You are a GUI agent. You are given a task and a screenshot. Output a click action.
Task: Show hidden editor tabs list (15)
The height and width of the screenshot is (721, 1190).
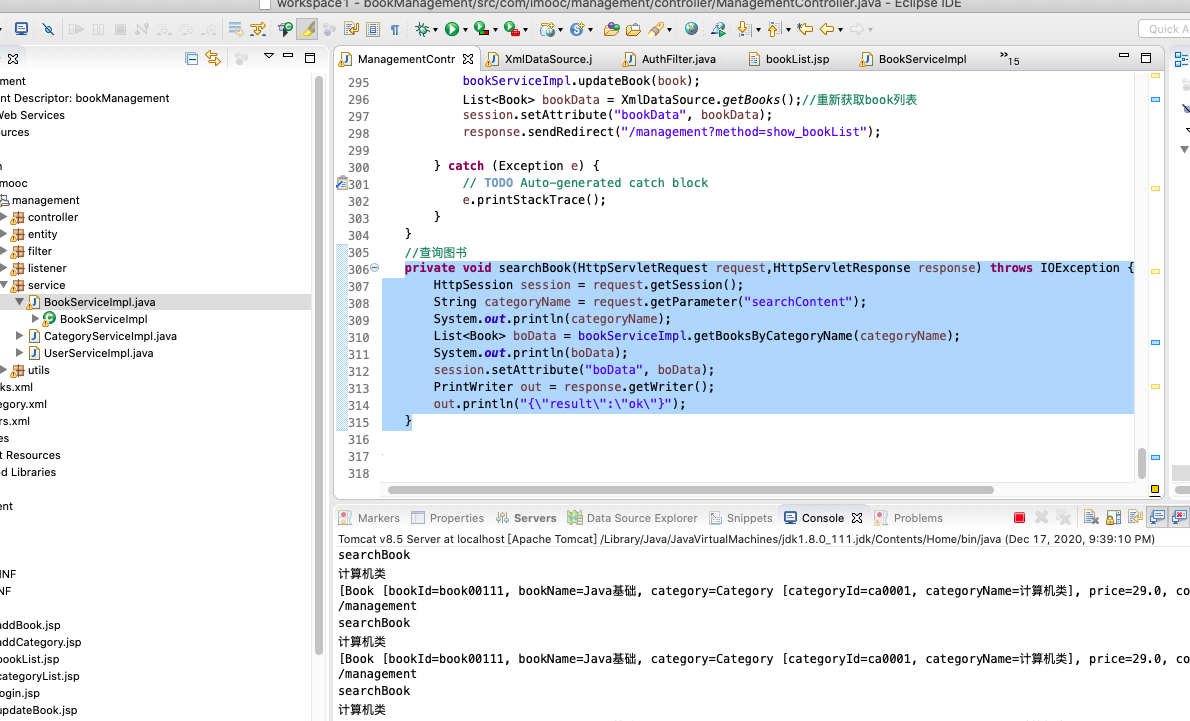click(1009, 58)
